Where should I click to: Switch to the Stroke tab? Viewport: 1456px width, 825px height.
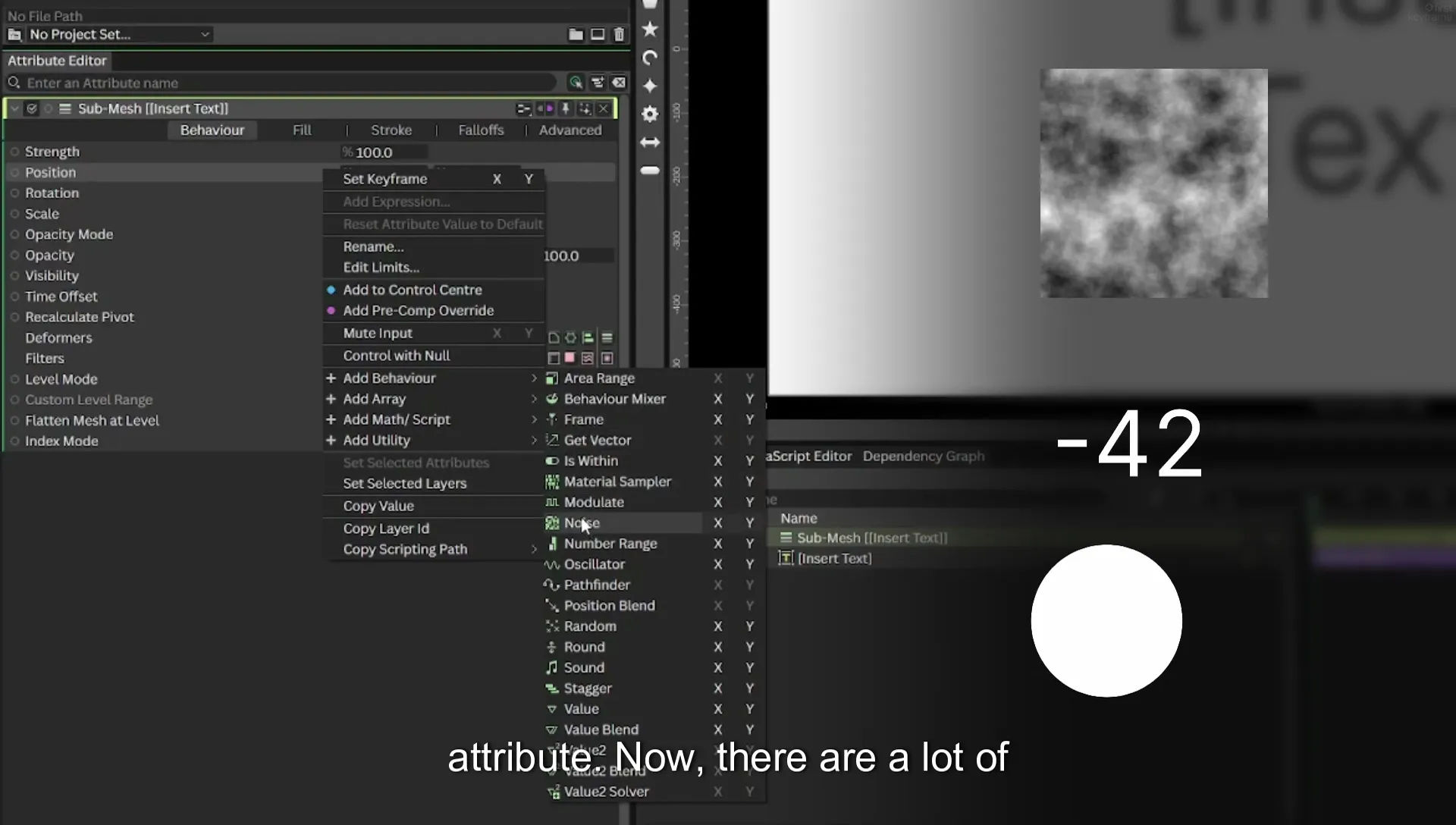coord(391,130)
